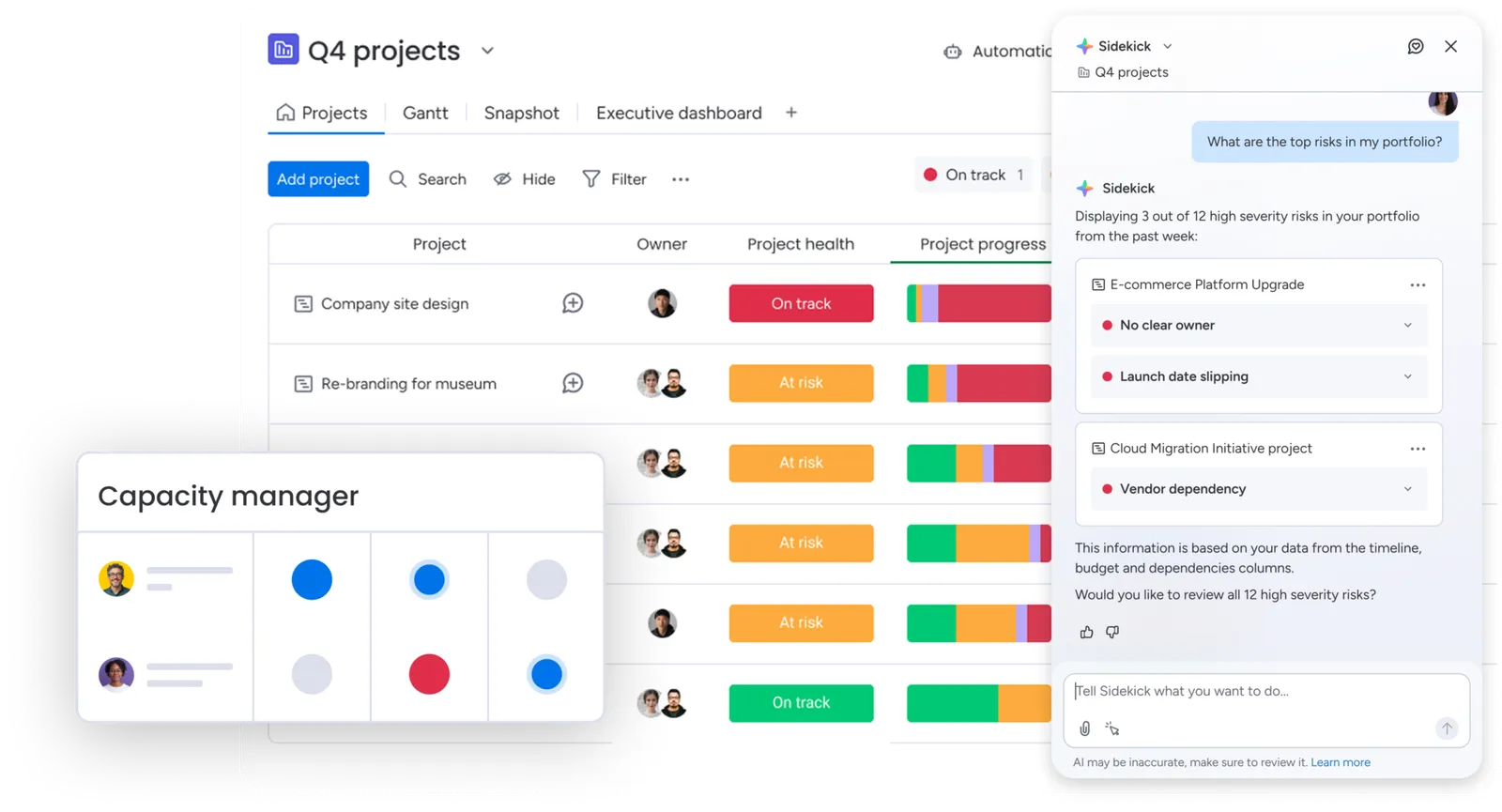Image resolution: width=1502 pixels, height=812 pixels.
Task: Open Sidekick chat history icon
Action: (1416, 46)
